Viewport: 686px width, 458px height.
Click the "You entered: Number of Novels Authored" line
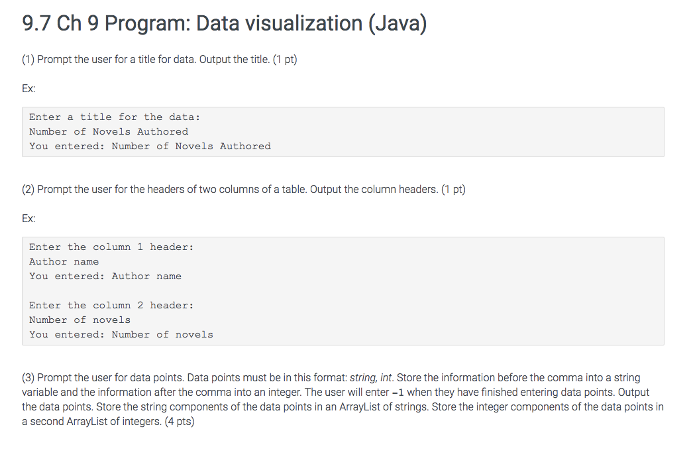coord(150,146)
